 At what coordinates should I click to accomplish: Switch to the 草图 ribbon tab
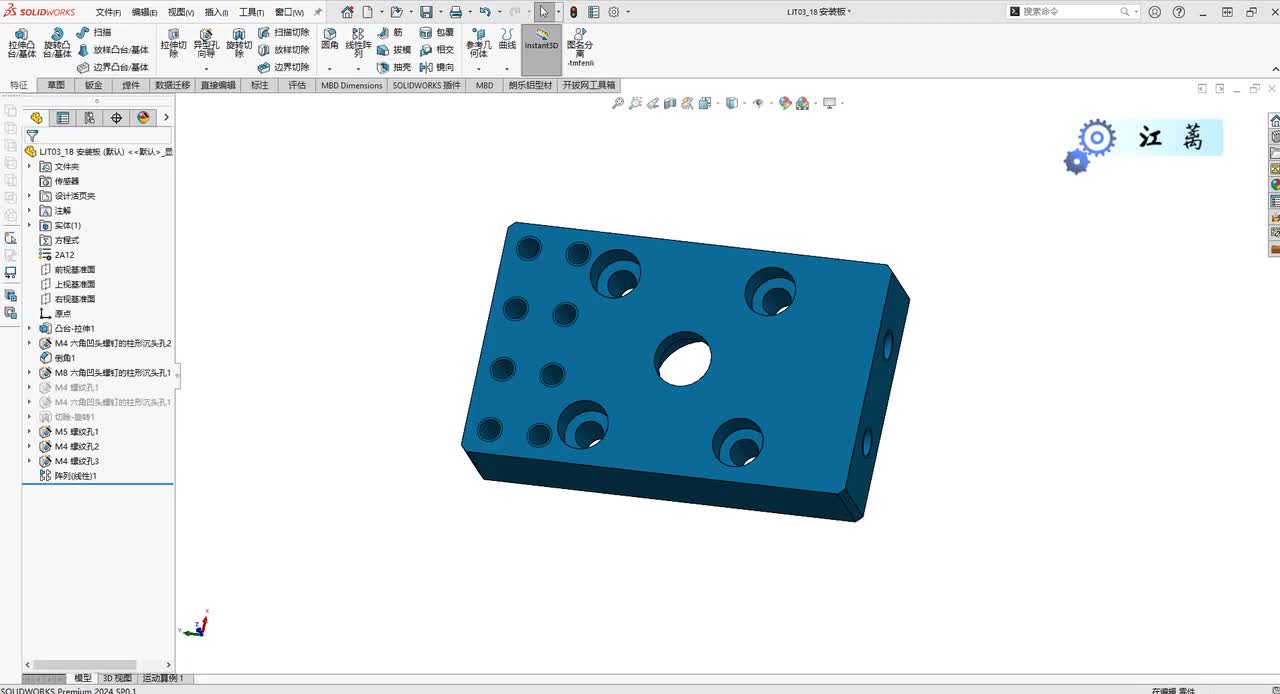tap(56, 85)
